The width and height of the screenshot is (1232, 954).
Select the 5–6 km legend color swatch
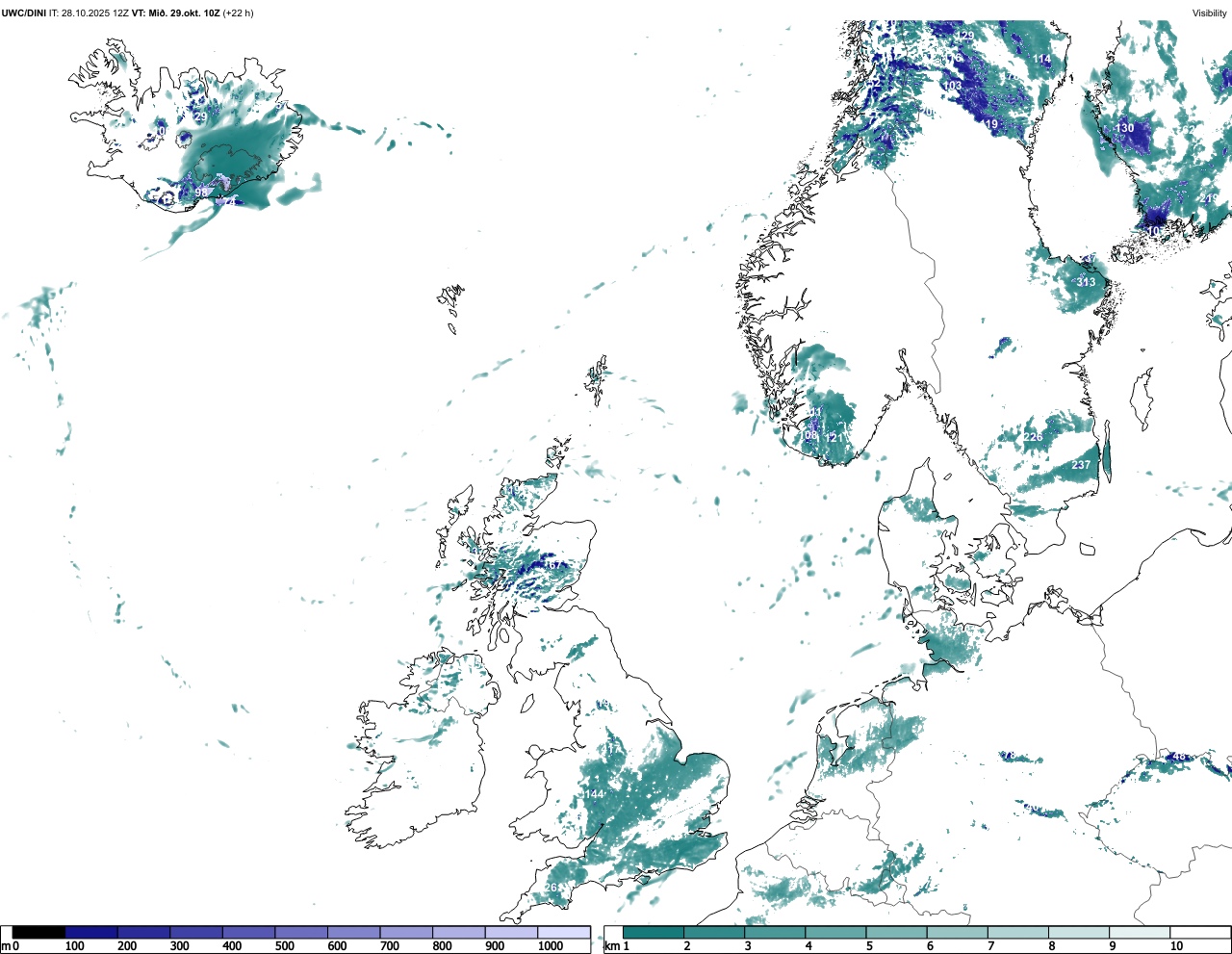coord(896,932)
